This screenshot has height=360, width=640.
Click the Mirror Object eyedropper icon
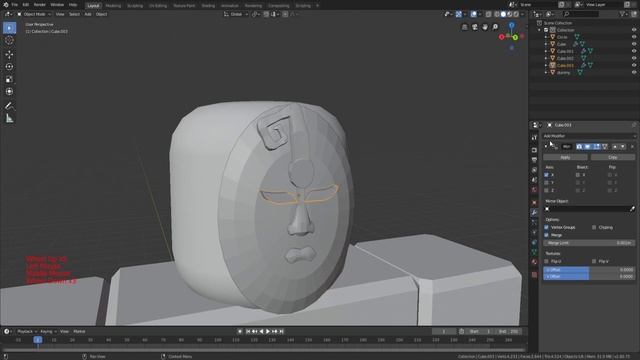(x=632, y=209)
